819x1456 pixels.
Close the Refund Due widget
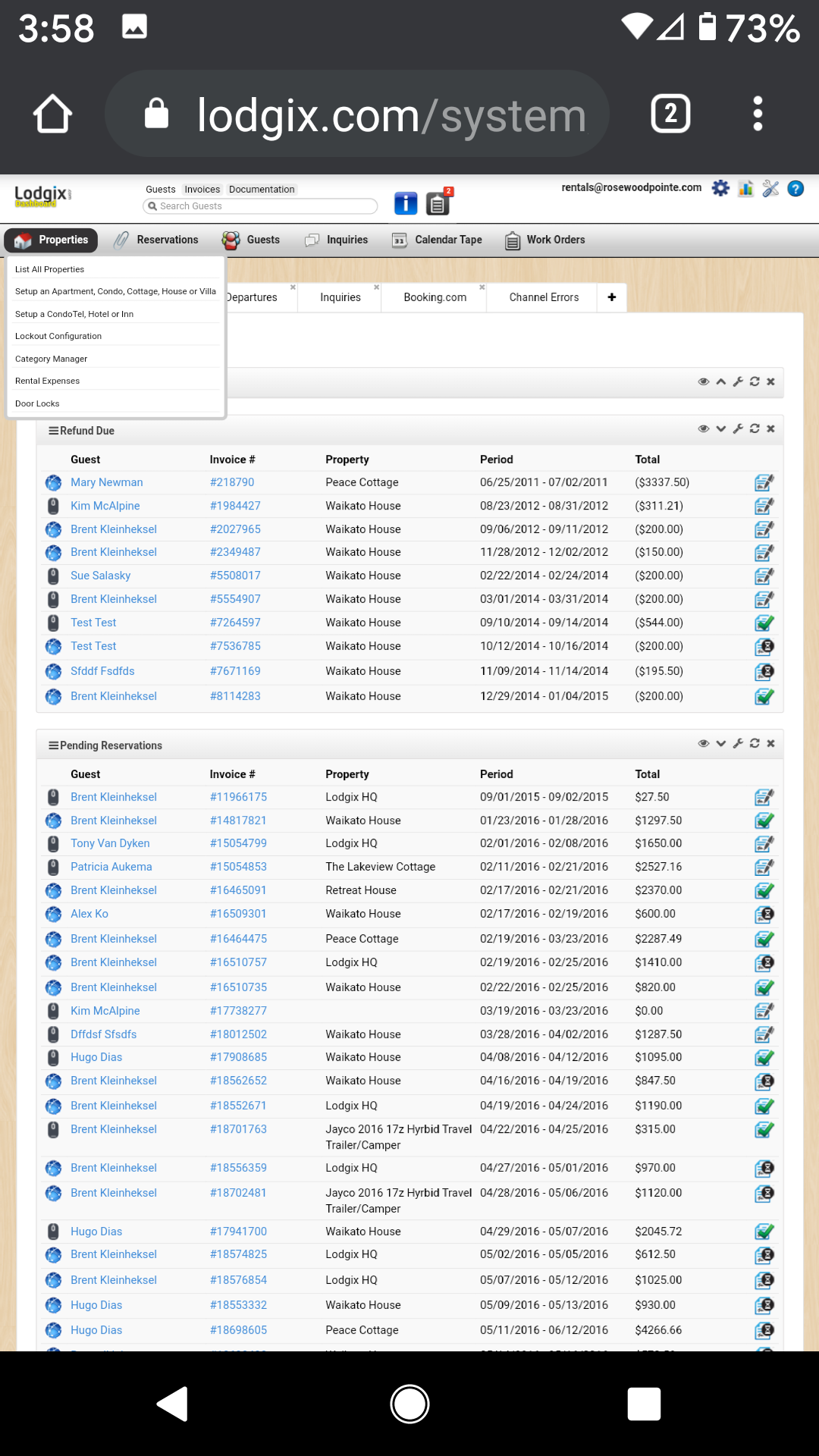tap(770, 428)
